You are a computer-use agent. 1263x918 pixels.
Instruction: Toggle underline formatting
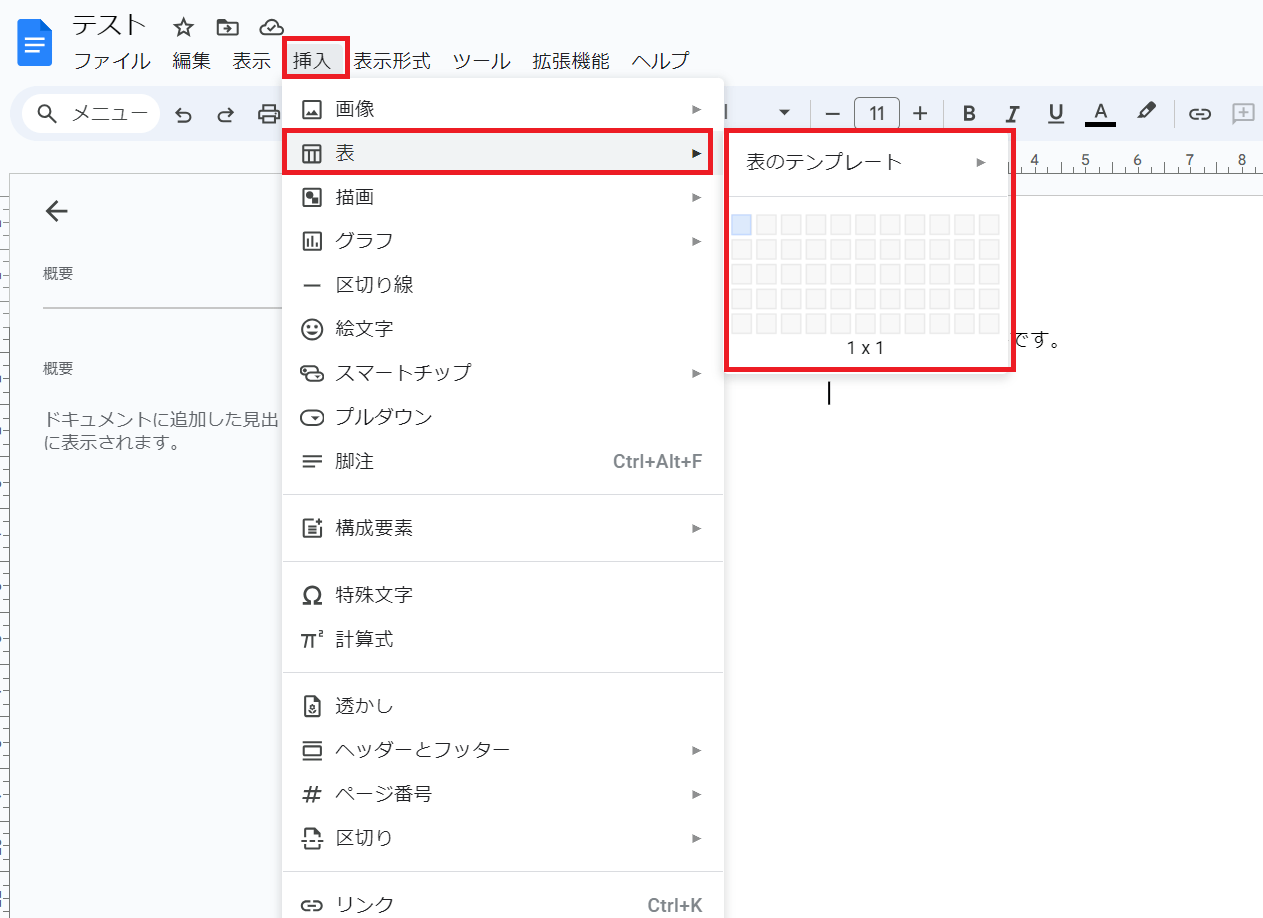point(1055,113)
